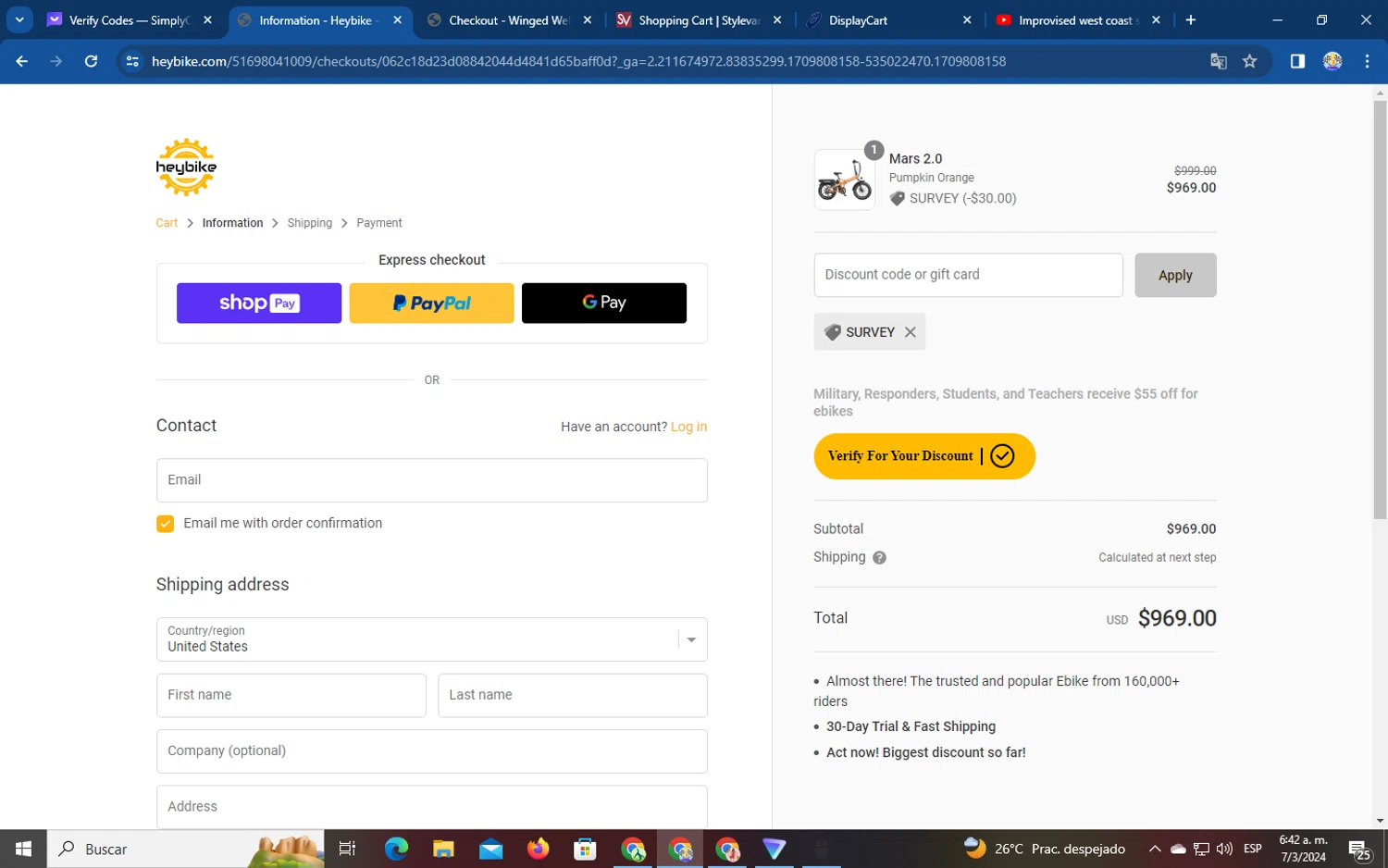Open the volume control in system tray
Viewport: 1388px width, 868px height.
1224,849
